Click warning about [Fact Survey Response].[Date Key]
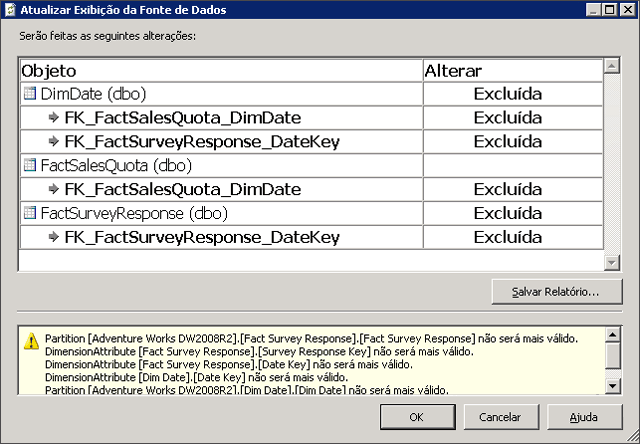Screen dimensions: 640x444 tap(229, 364)
